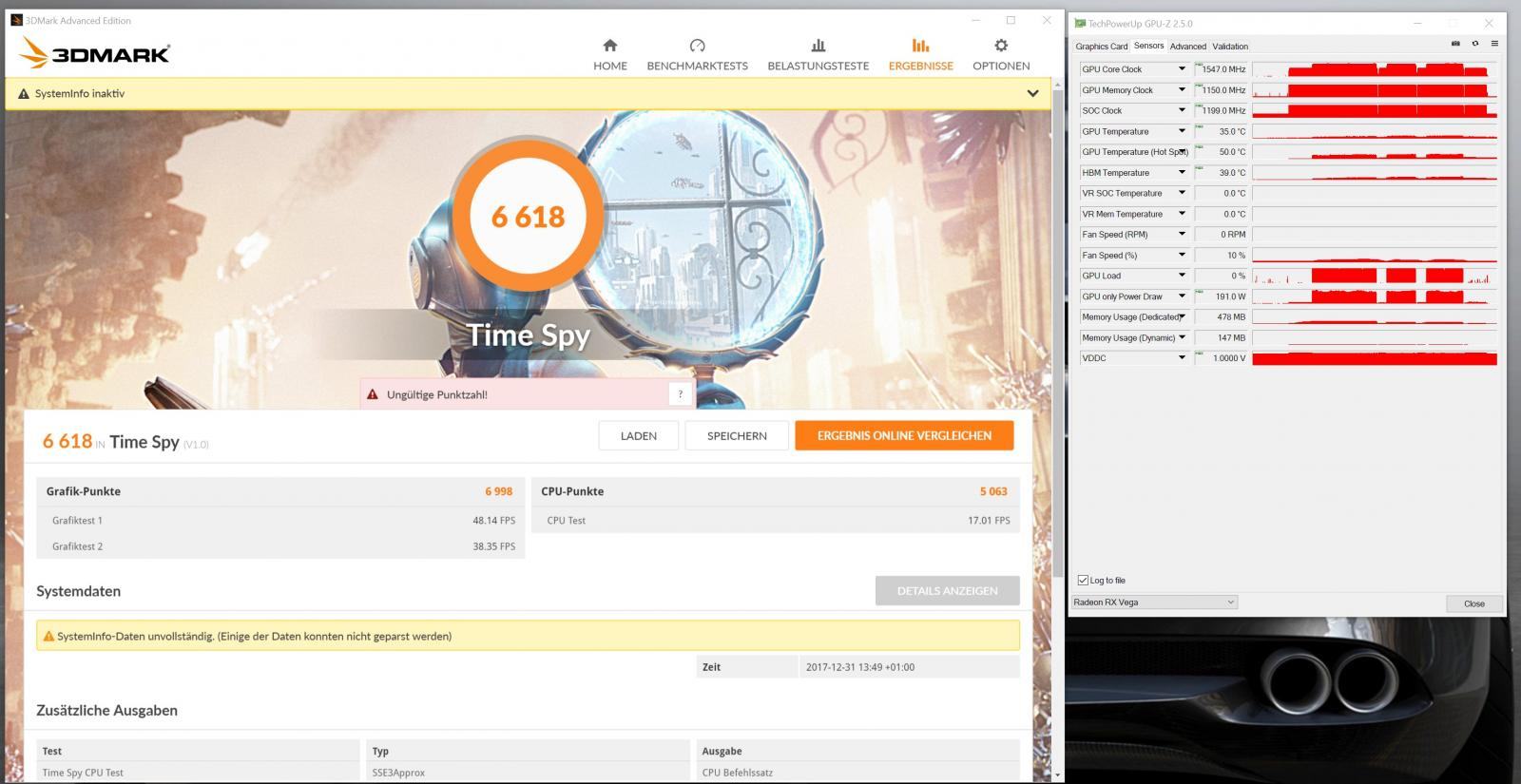
Task: Open Benchmarktests gauge icon
Action: [x=697, y=45]
